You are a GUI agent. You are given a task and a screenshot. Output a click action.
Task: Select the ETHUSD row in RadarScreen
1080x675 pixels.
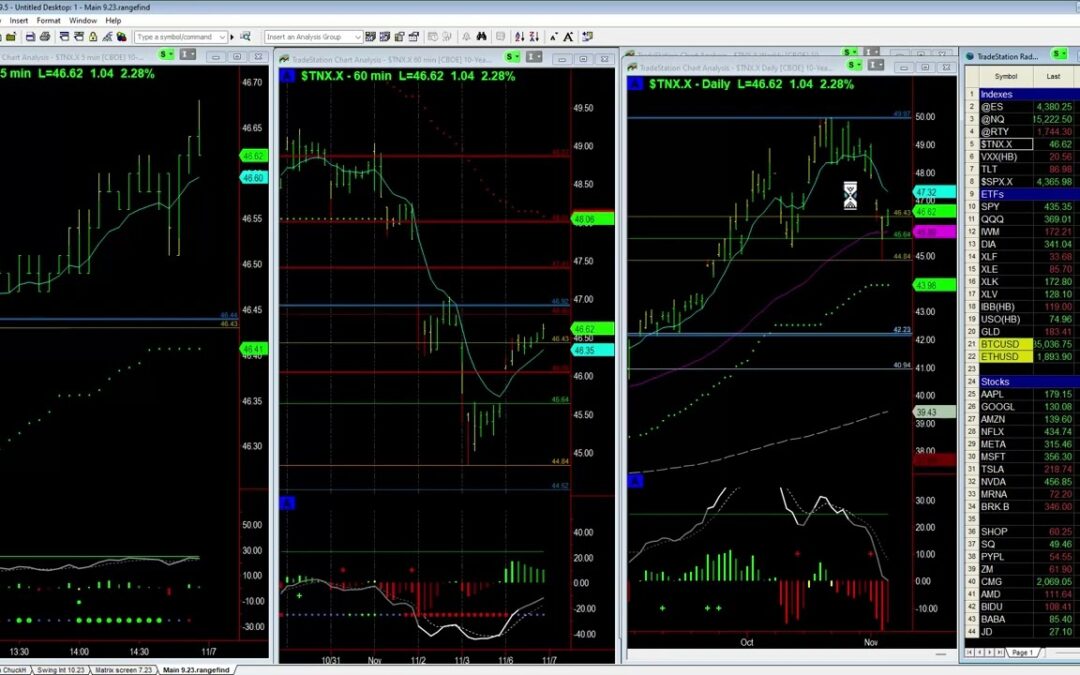1022,357
